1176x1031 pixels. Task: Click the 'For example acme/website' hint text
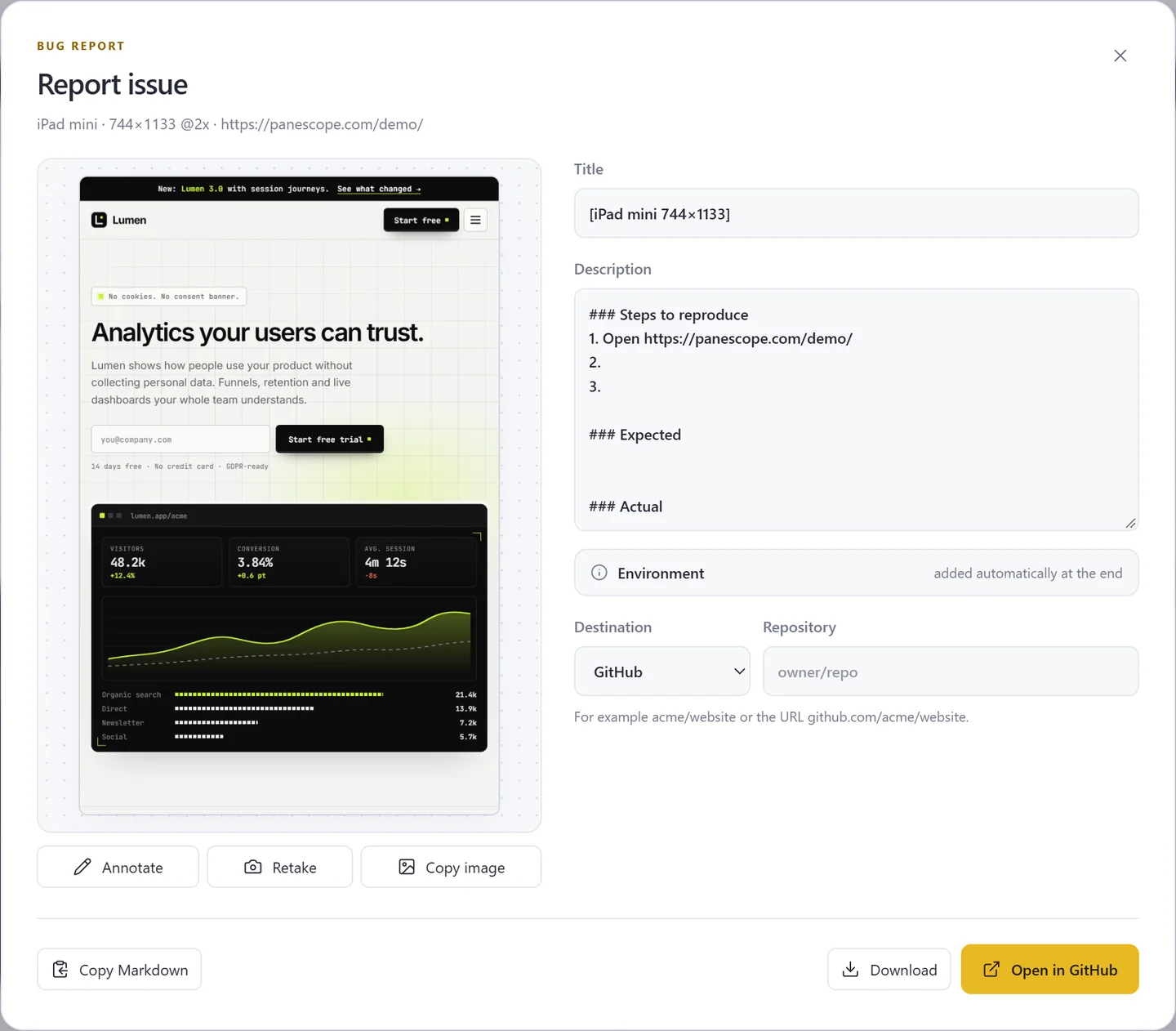click(771, 717)
